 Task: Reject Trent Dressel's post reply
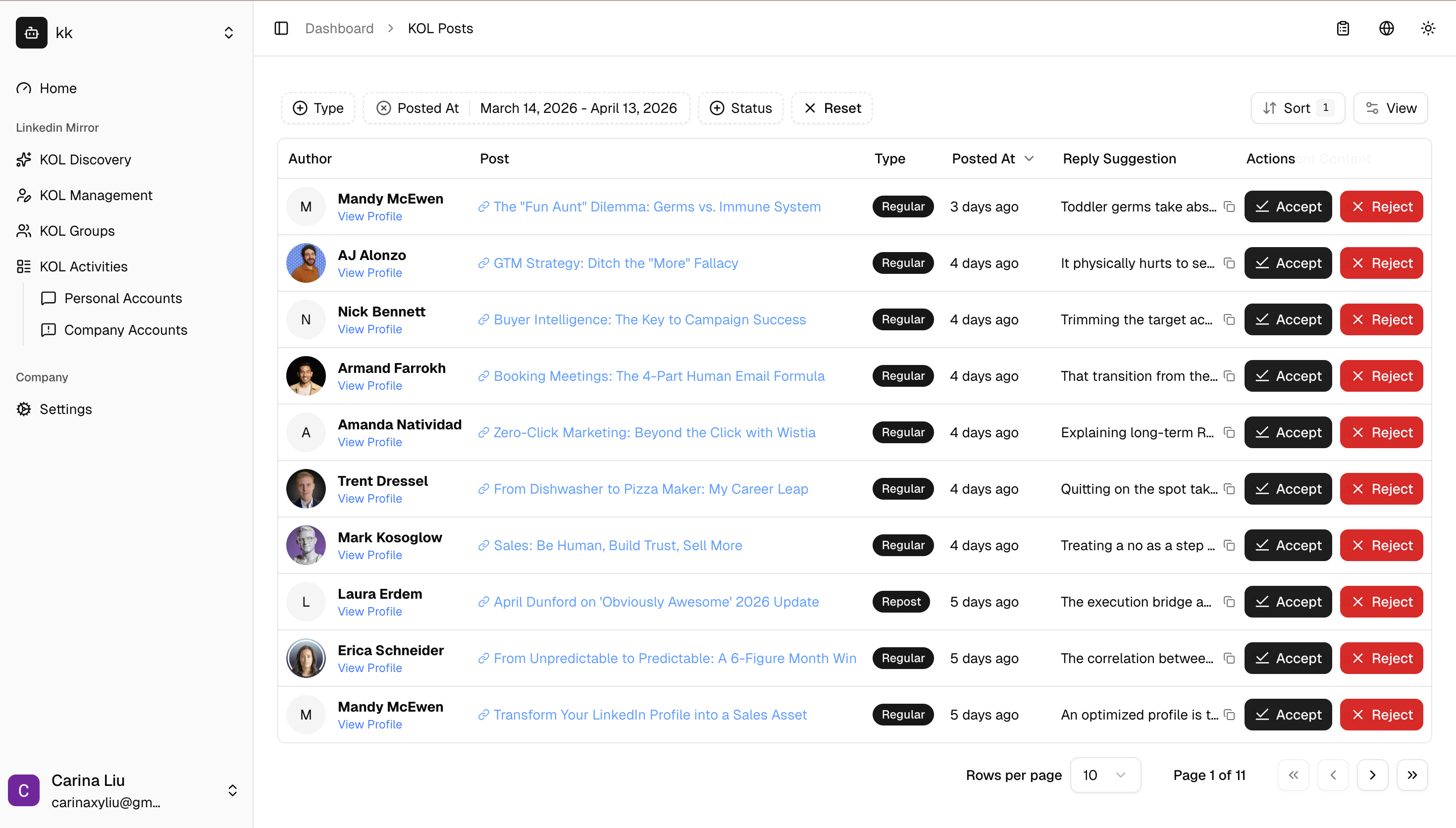tap(1381, 489)
